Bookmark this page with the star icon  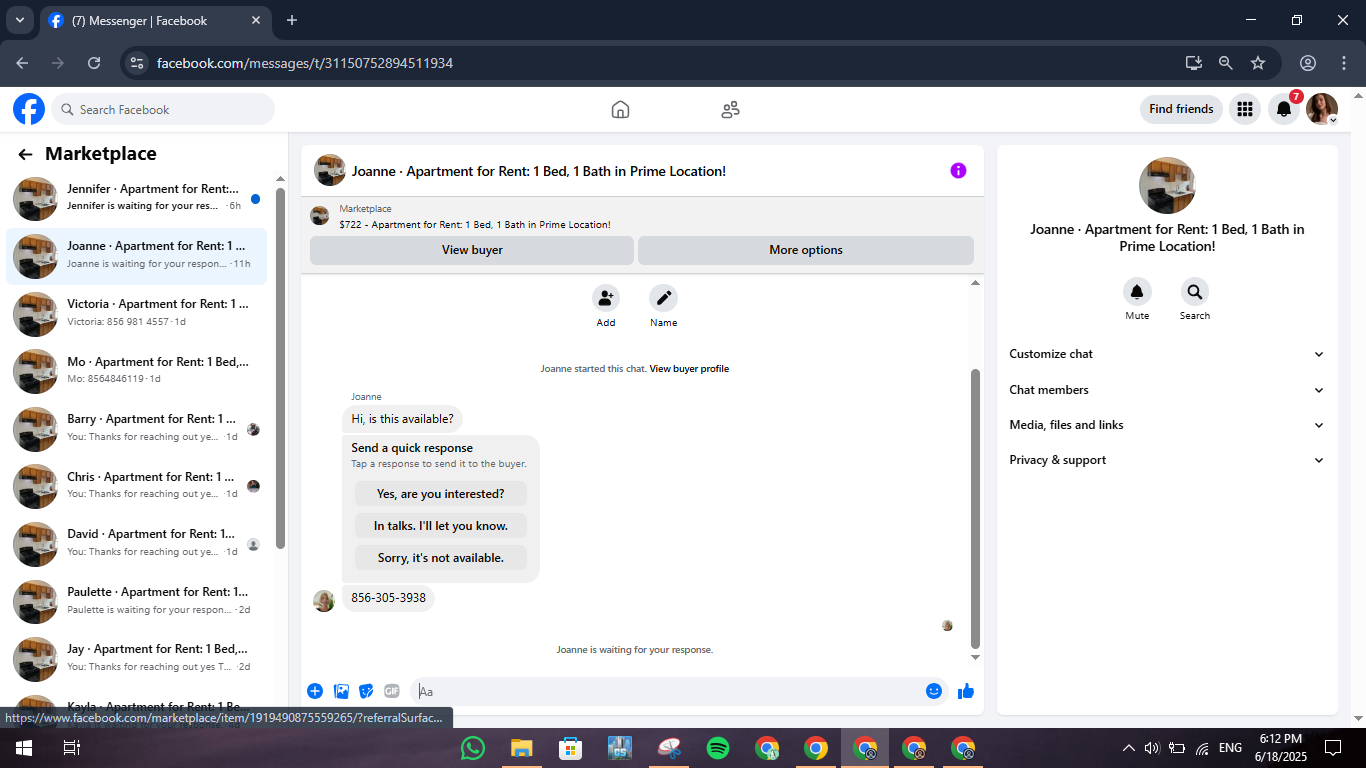[1258, 63]
